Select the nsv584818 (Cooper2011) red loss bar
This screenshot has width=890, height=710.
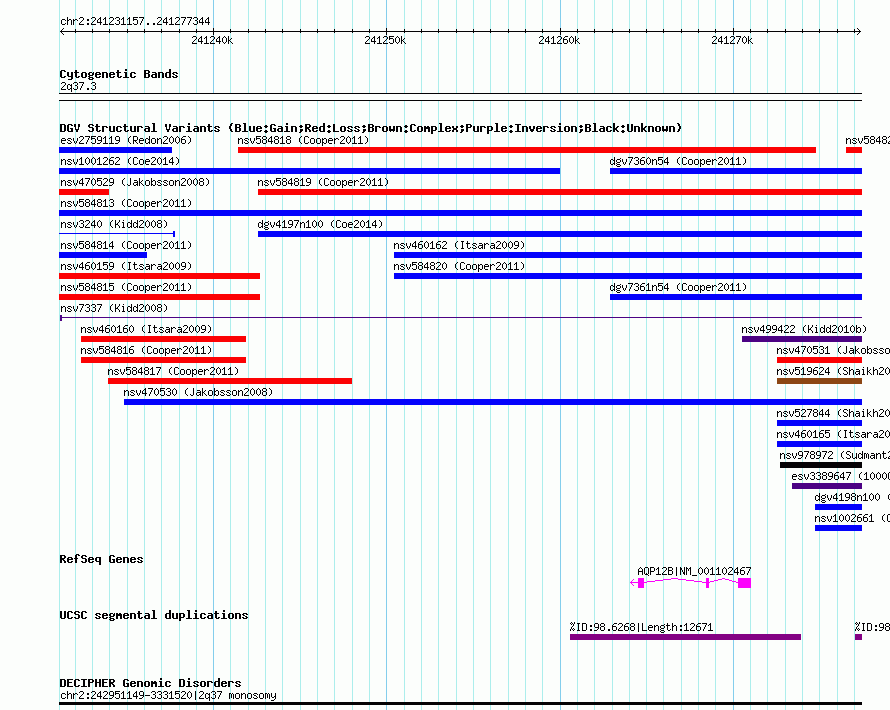tap(527, 150)
